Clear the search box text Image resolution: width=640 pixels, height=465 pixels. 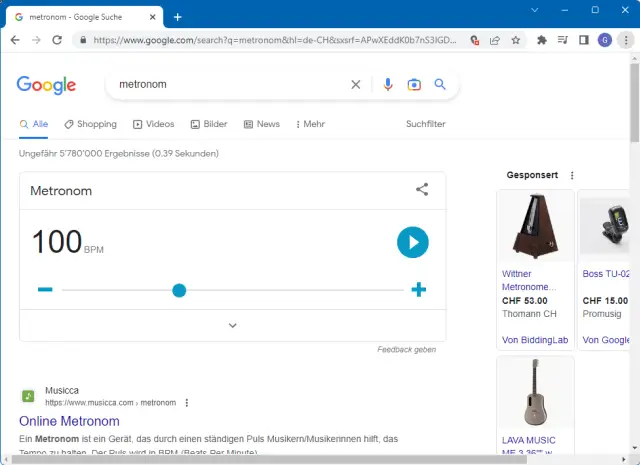click(356, 85)
